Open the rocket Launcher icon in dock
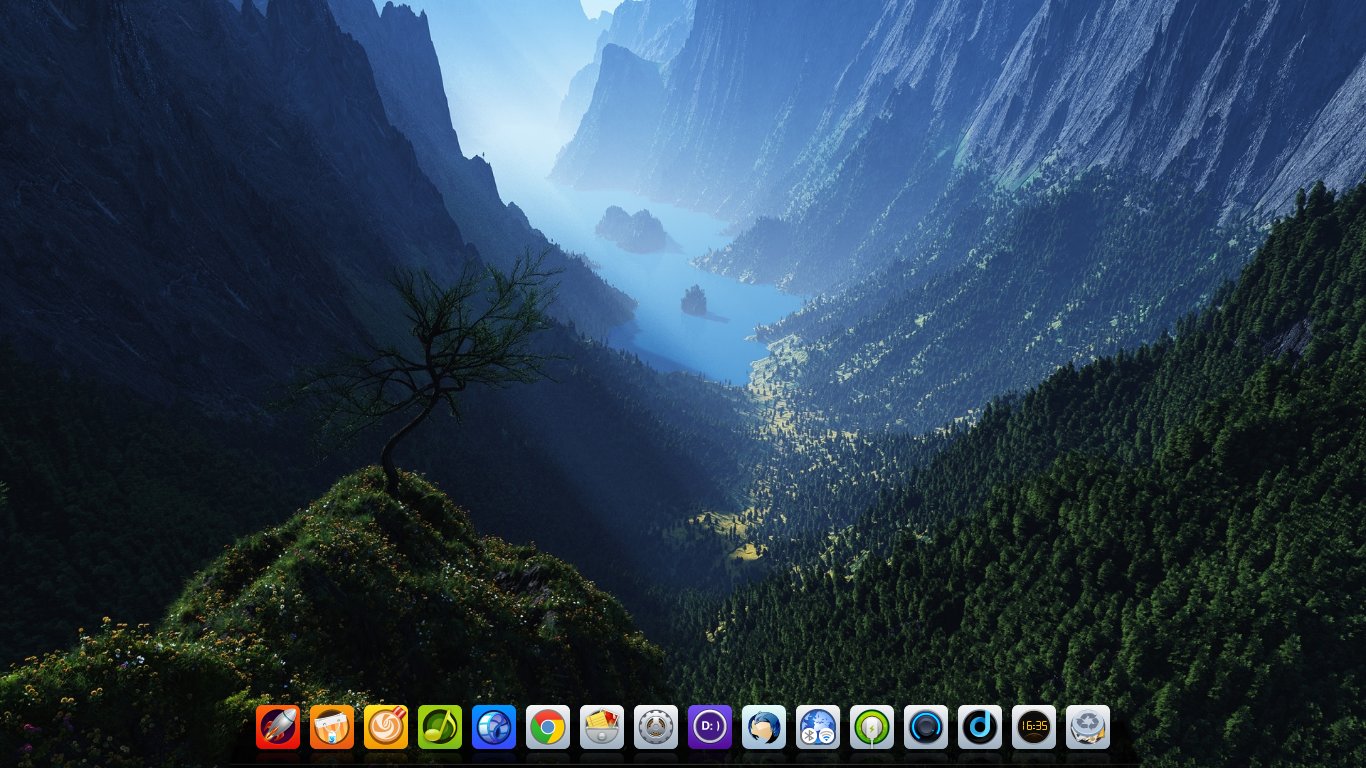This screenshot has height=768, width=1366. [x=278, y=727]
